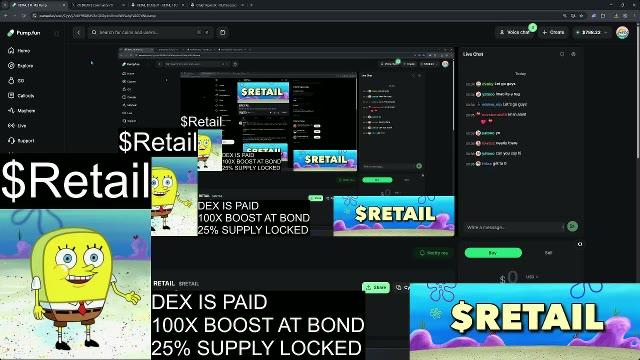Click the browser zoom magnifier icon
The image size is (640, 360).
564,16
